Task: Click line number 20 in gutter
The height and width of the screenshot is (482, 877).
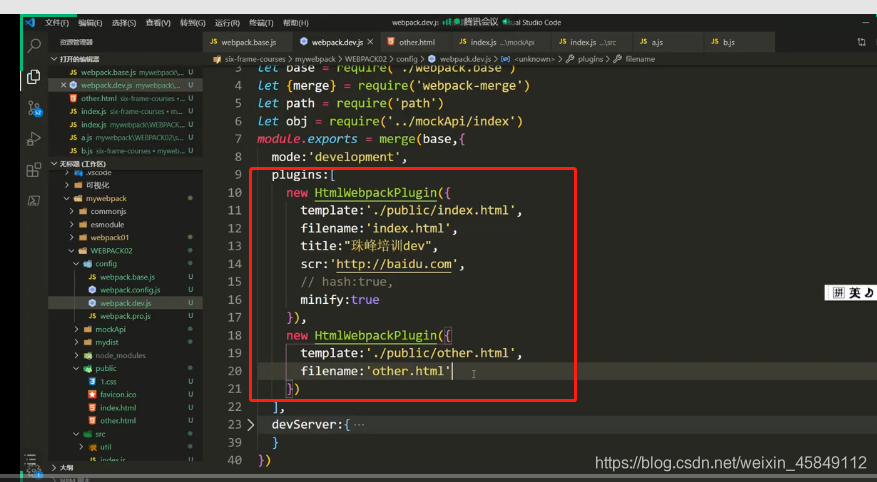Action: point(235,371)
